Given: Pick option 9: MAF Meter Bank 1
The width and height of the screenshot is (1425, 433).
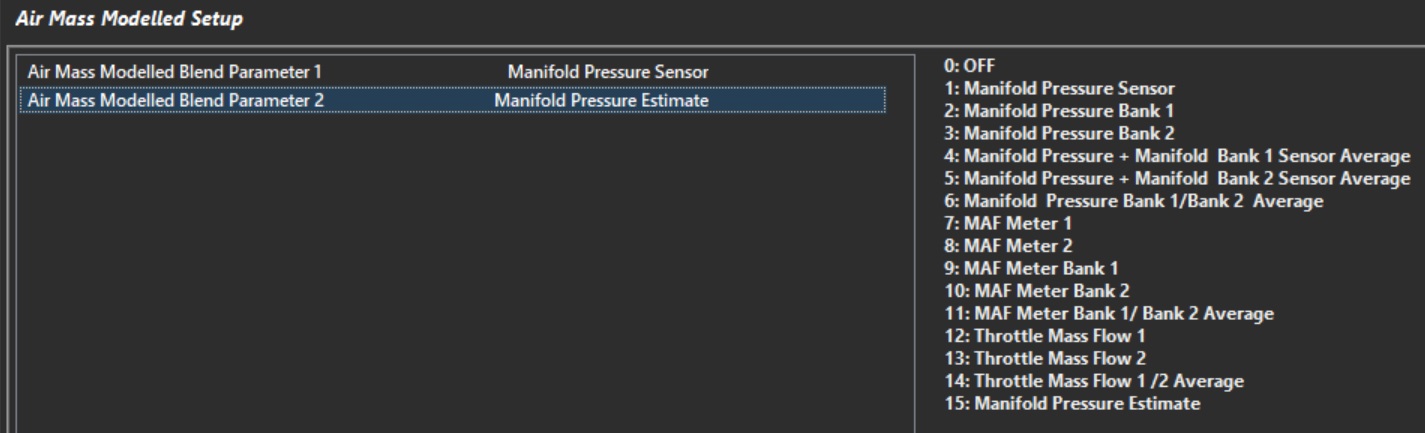Looking at the screenshot, I should click(1031, 268).
